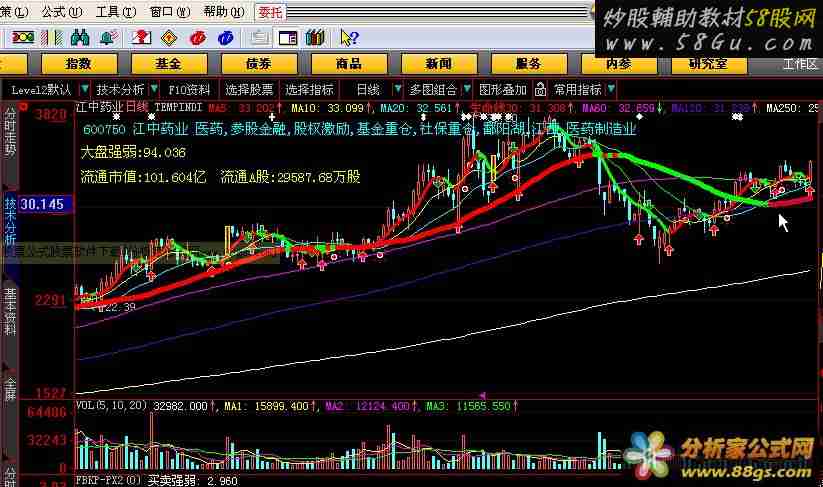Open the 工具(T) menu
The height and width of the screenshot is (487, 823).
tap(116, 11)
